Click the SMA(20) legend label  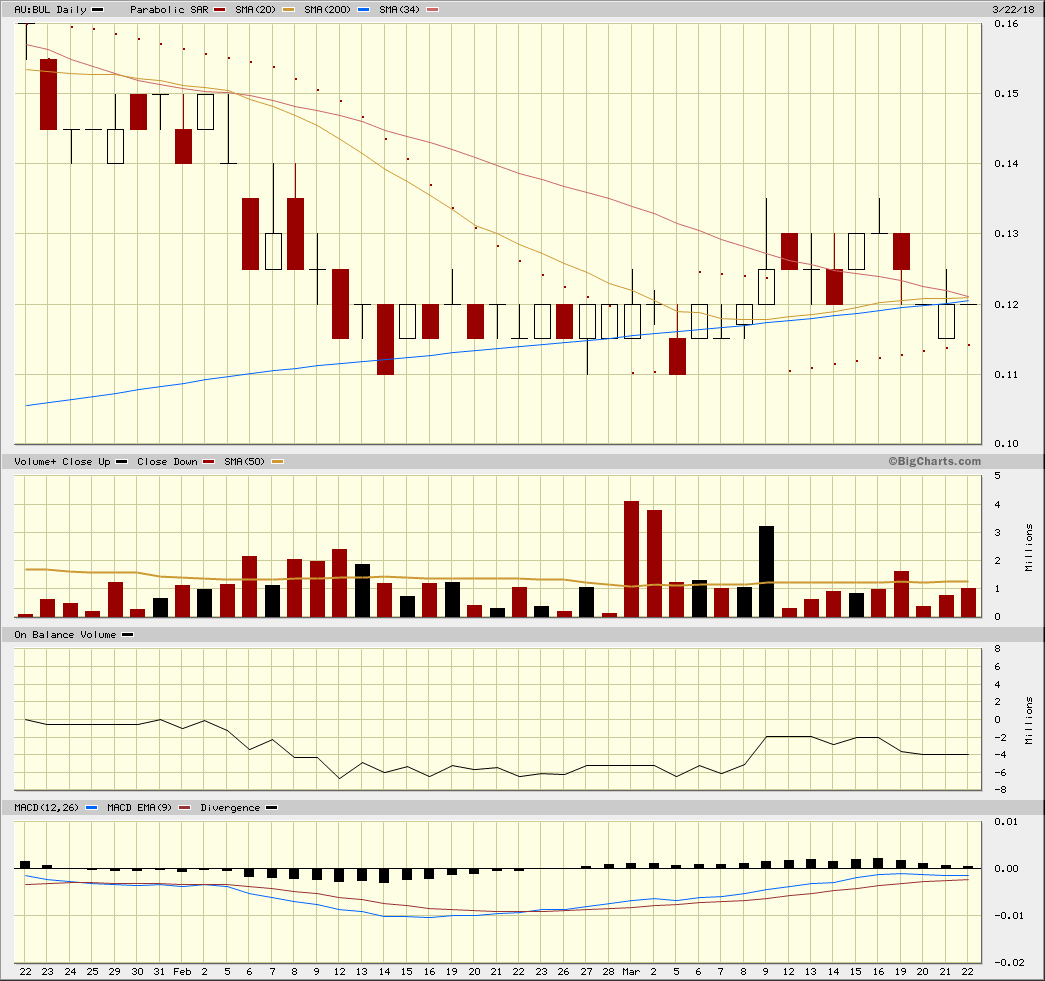[255, 10]
